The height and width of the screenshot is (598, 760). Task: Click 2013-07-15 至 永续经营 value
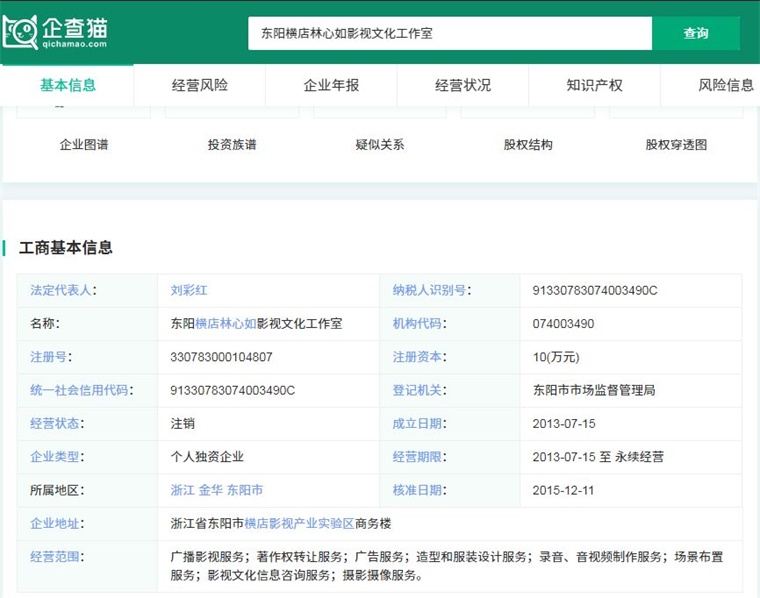pos(598,456)
